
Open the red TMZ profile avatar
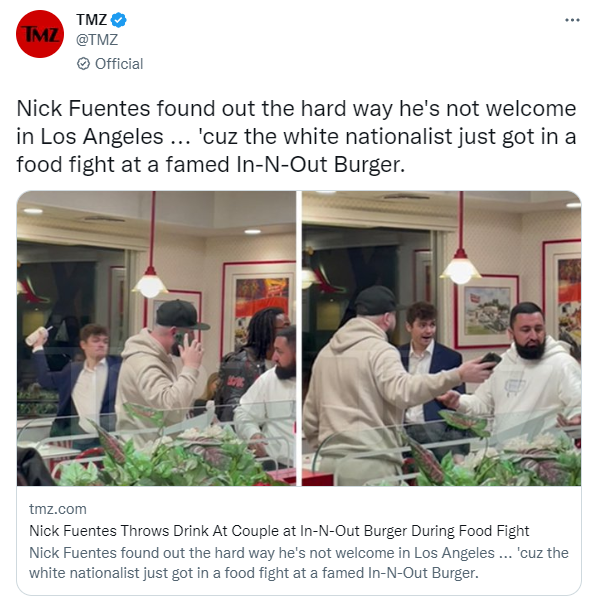click(40, 34)
